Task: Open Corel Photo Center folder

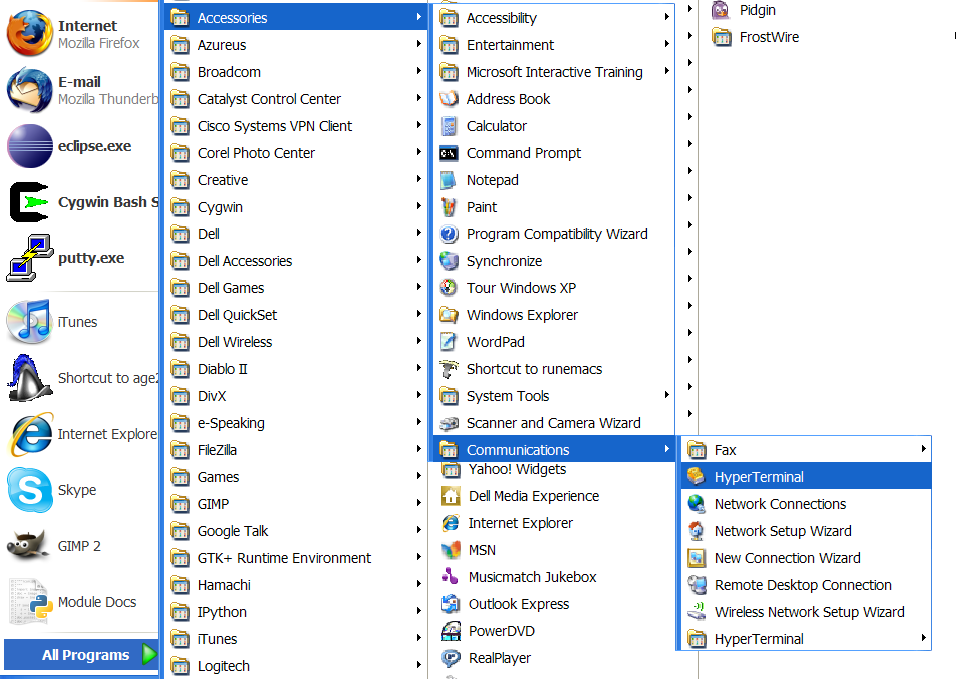Action: 296,153
